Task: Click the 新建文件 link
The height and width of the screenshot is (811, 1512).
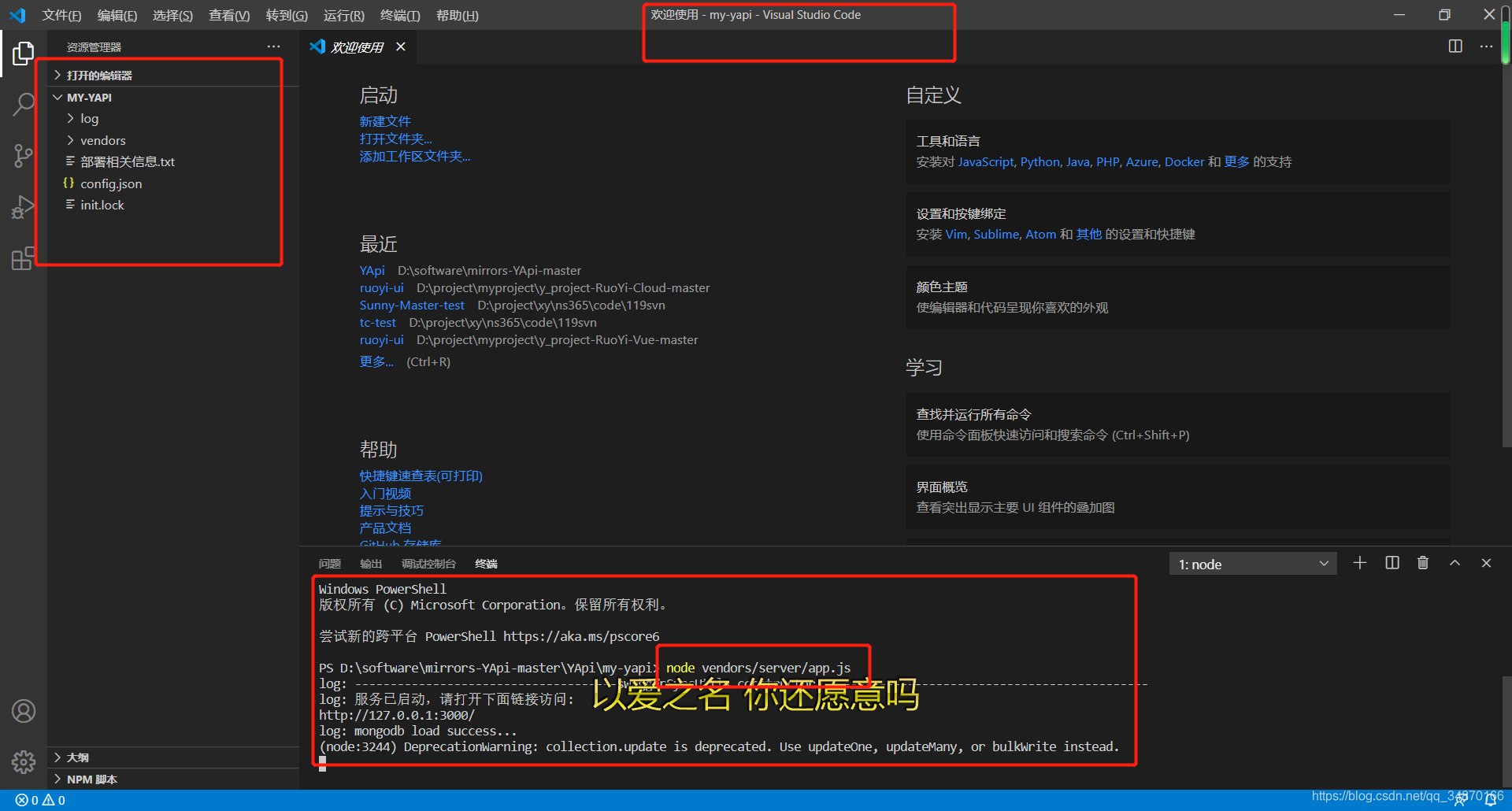Action: click(385, 121)
